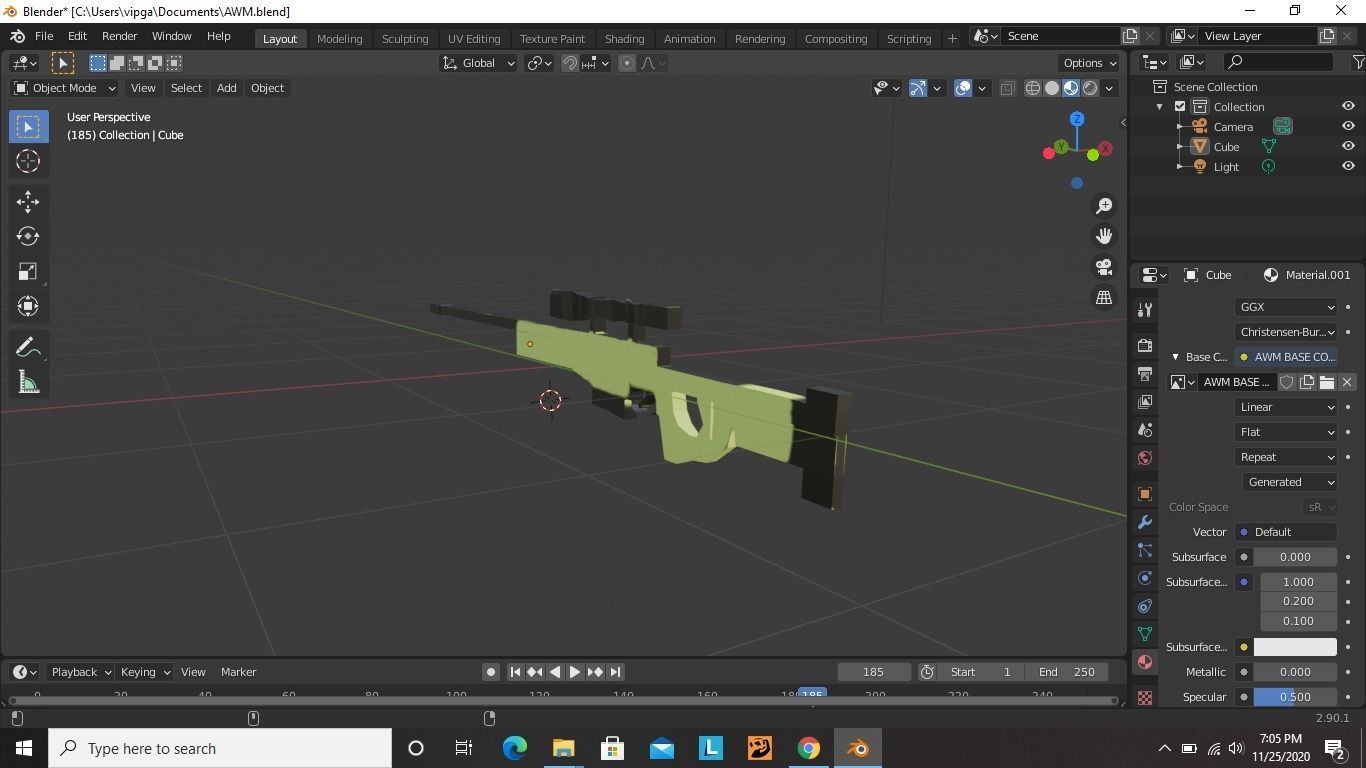Choose the Select Box tool

pyautogui.click(x=28, y=126)
